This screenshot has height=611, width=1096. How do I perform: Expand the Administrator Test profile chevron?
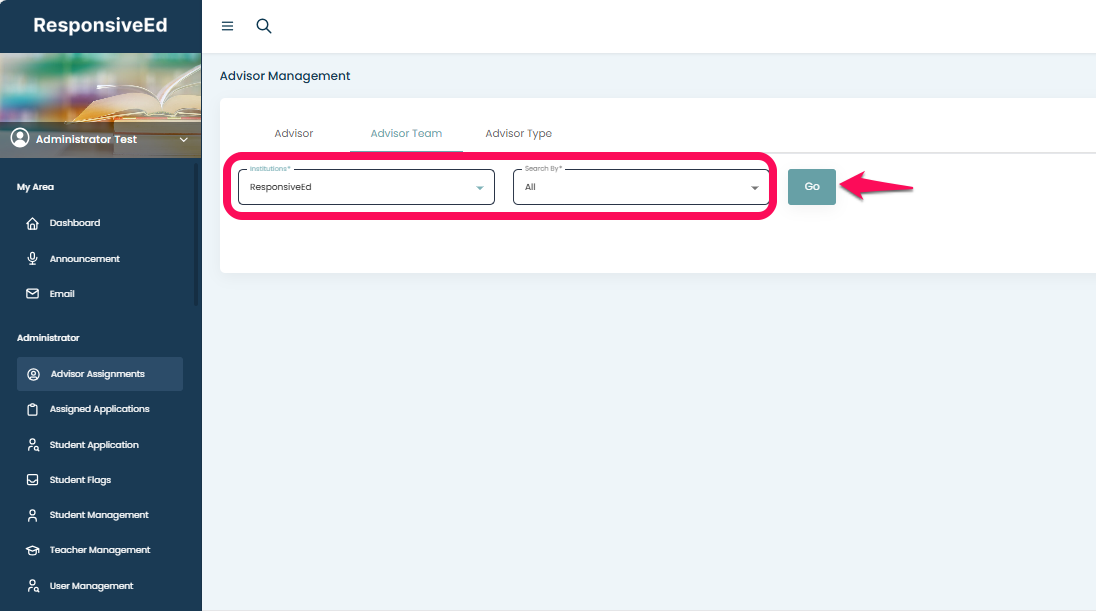(x=183, y=140)
